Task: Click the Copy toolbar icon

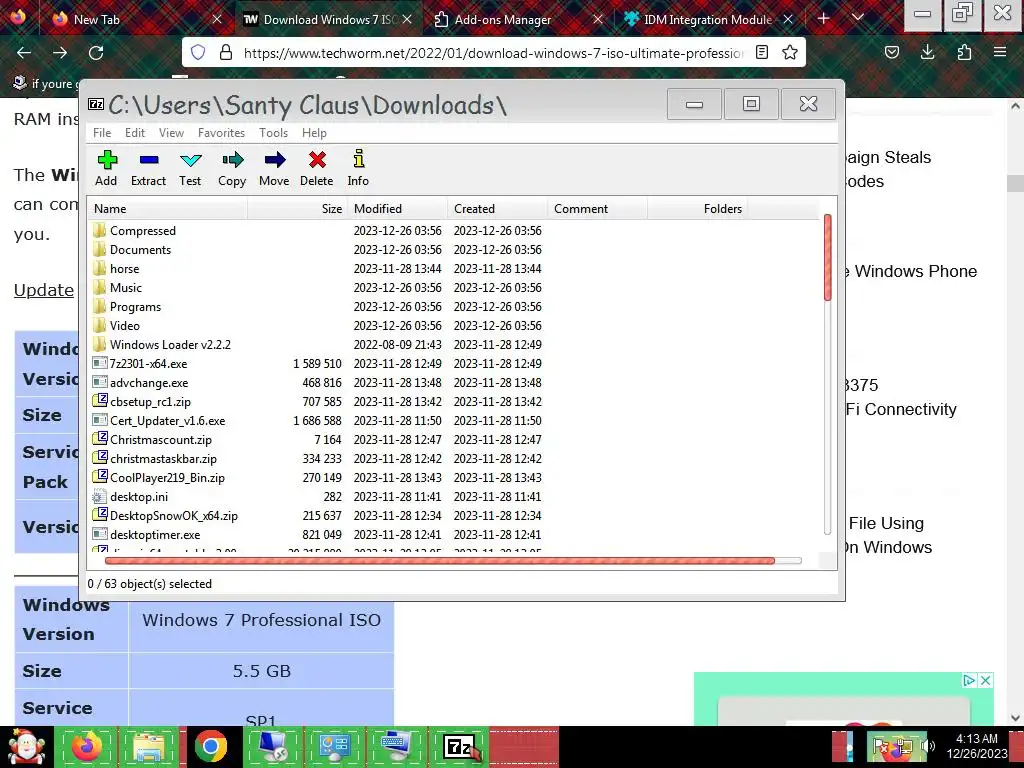Action: (x=232, y=168)
